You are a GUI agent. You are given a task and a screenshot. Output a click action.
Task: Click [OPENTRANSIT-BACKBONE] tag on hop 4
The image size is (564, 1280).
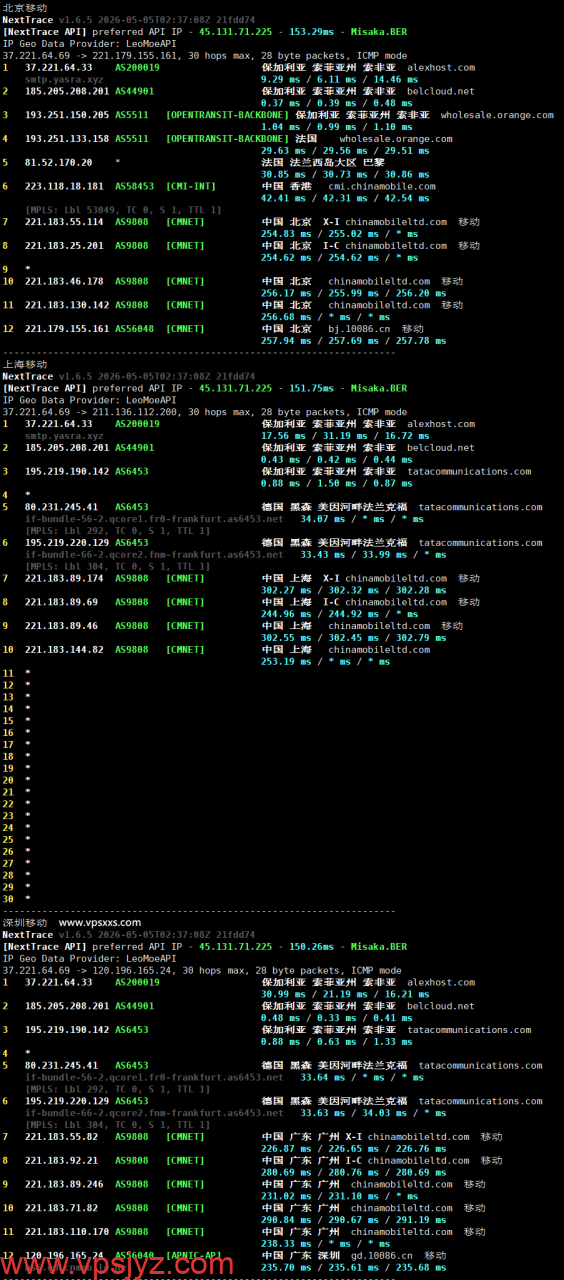228,139
